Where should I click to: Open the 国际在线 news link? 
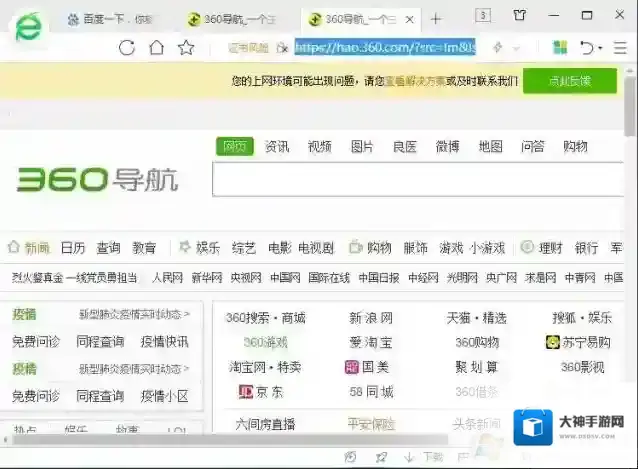point(329,278)
